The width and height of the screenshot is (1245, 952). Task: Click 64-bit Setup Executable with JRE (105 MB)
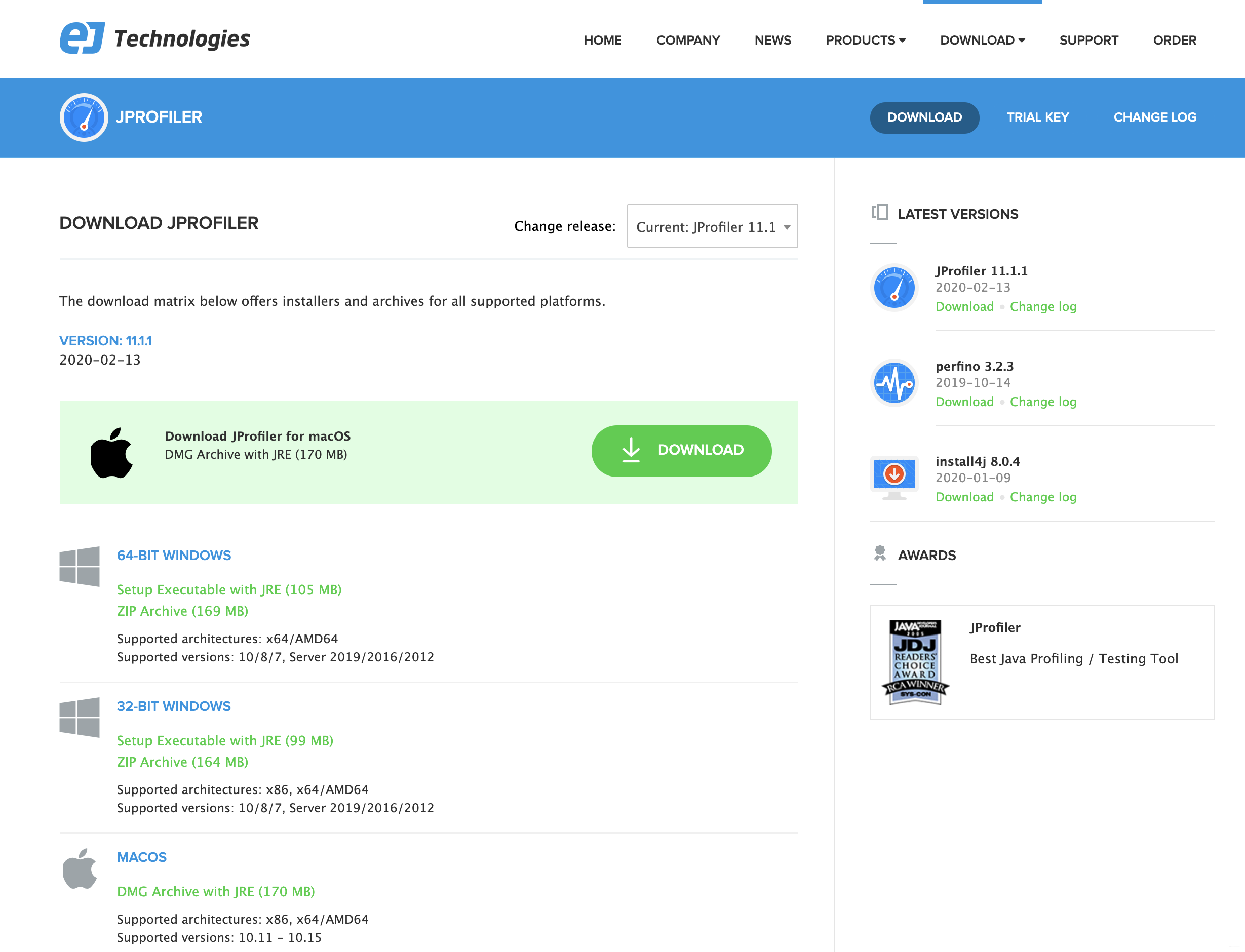pos(229,589)
